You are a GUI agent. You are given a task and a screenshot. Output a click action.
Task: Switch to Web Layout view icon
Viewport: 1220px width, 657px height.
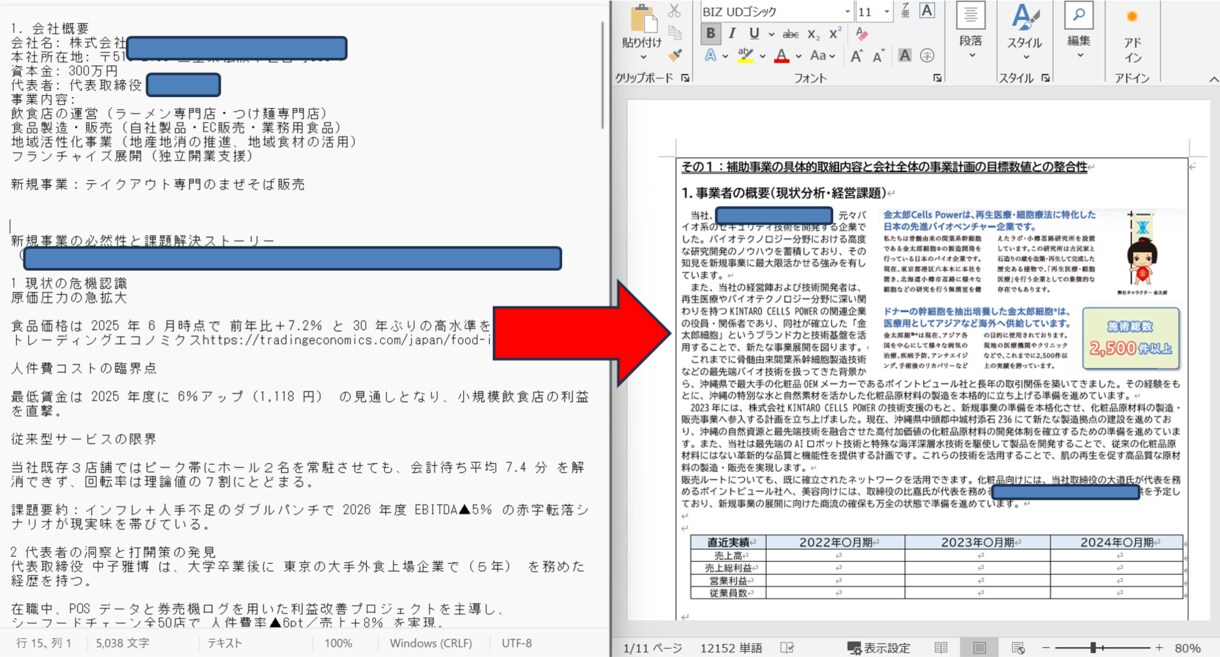[1018, 648]
